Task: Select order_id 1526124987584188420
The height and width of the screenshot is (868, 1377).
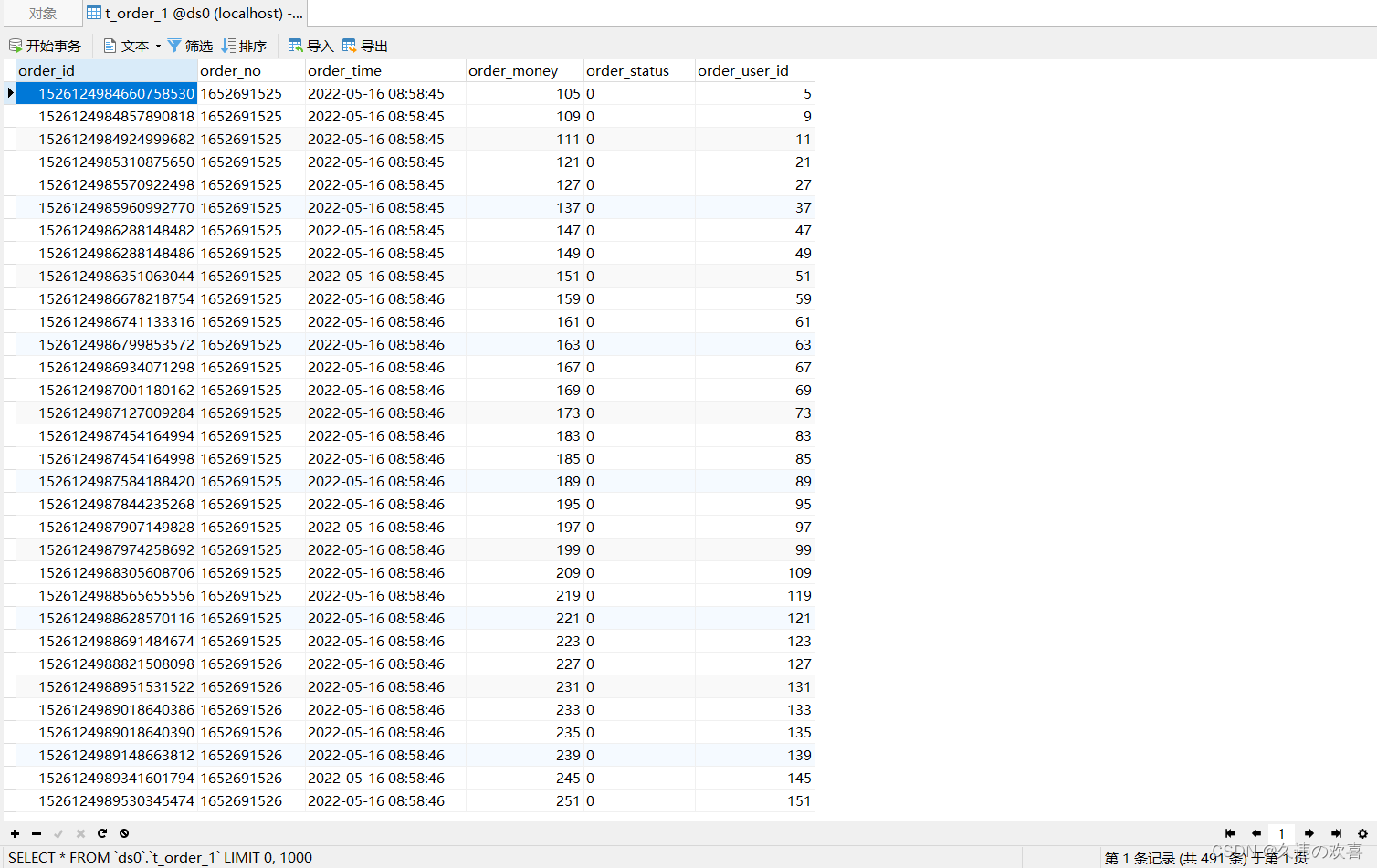Action: pyautogui.click(x=107, y=481)
